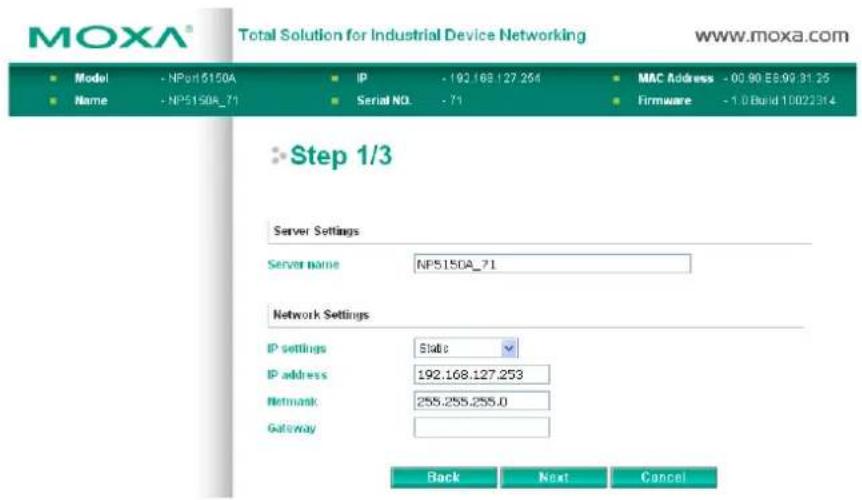Click the Back button
Image resolution: width=862 pixels, height=500 pixels.
[x=444, y=477]
